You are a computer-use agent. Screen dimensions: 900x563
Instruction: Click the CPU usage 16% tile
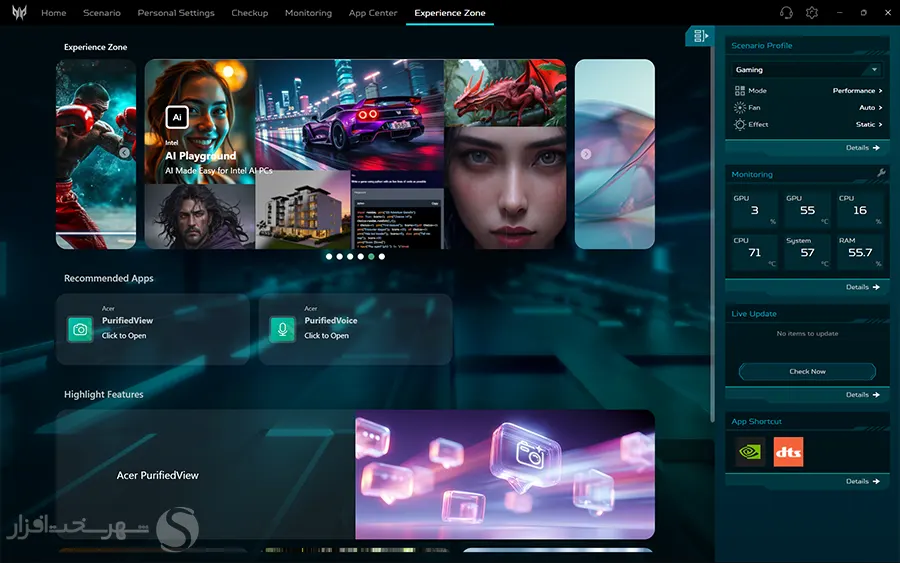(860, 210)
